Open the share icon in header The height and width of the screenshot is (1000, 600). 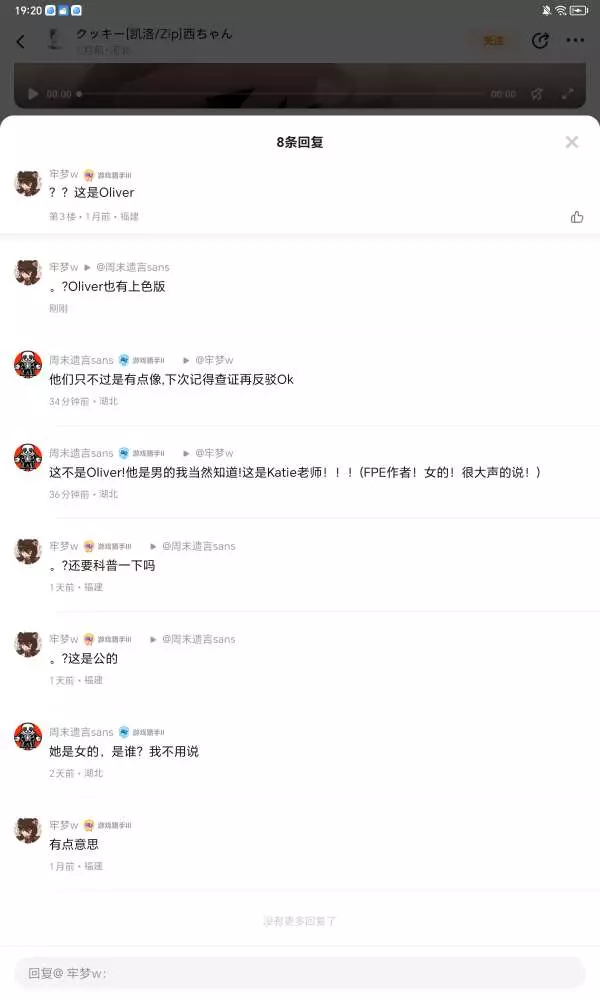tap(540, 40)
